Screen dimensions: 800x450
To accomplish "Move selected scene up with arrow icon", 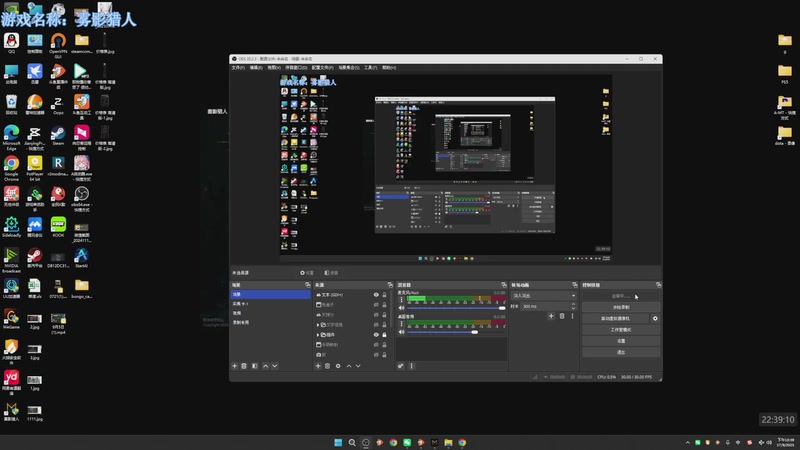I will pyautogui.click(x=265, y=366).
